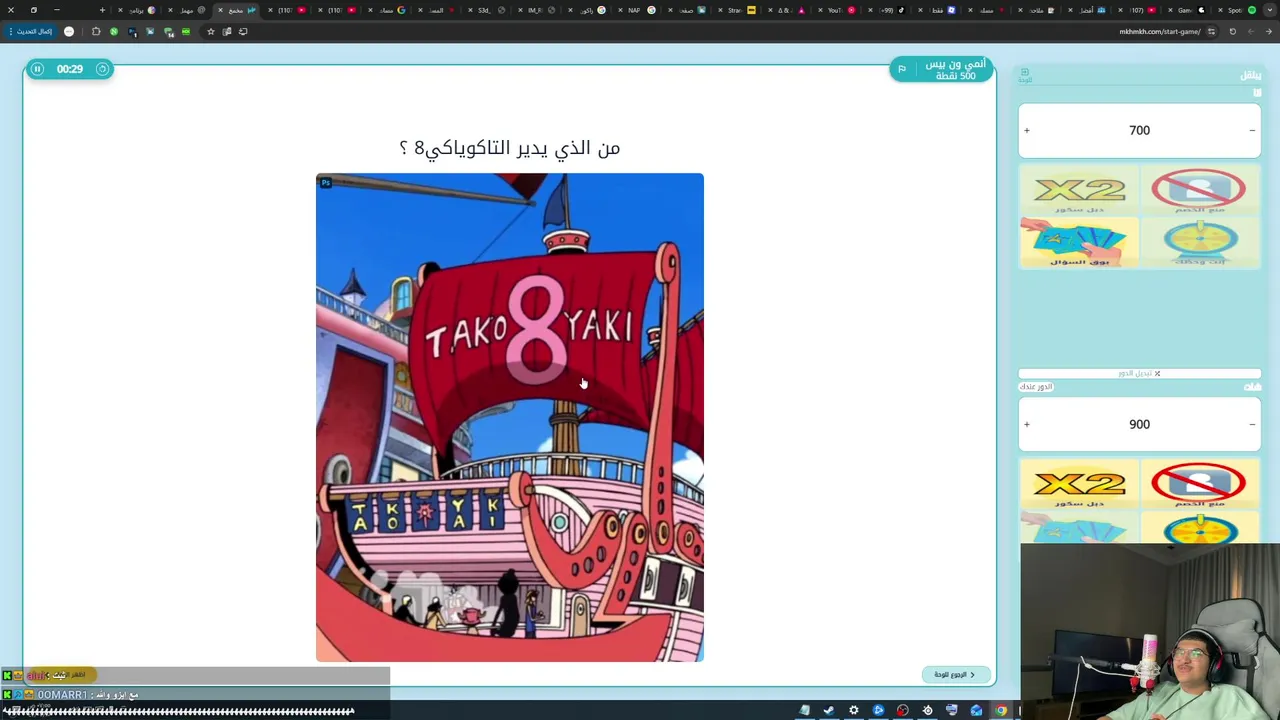Click the 700 score field
This screenshot has width=1280, height=720.
click(1139, 130)
